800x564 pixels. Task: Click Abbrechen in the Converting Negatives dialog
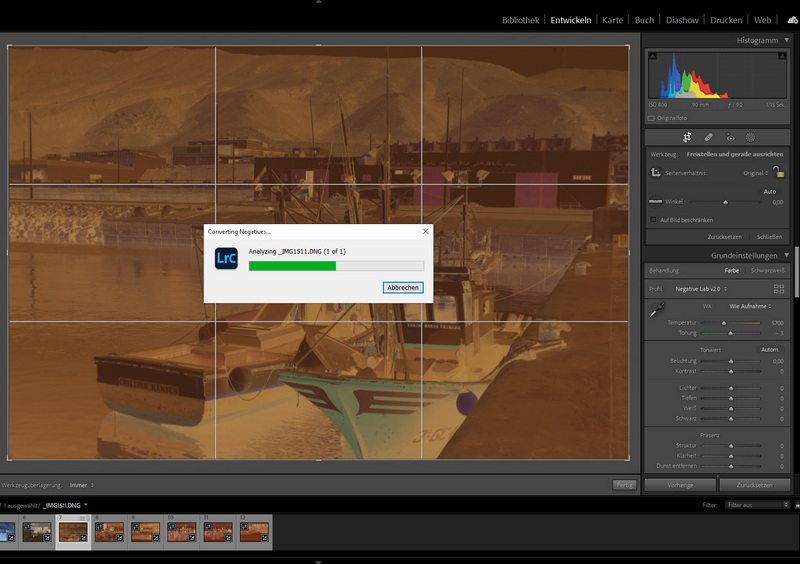click(x=403, y=287)
